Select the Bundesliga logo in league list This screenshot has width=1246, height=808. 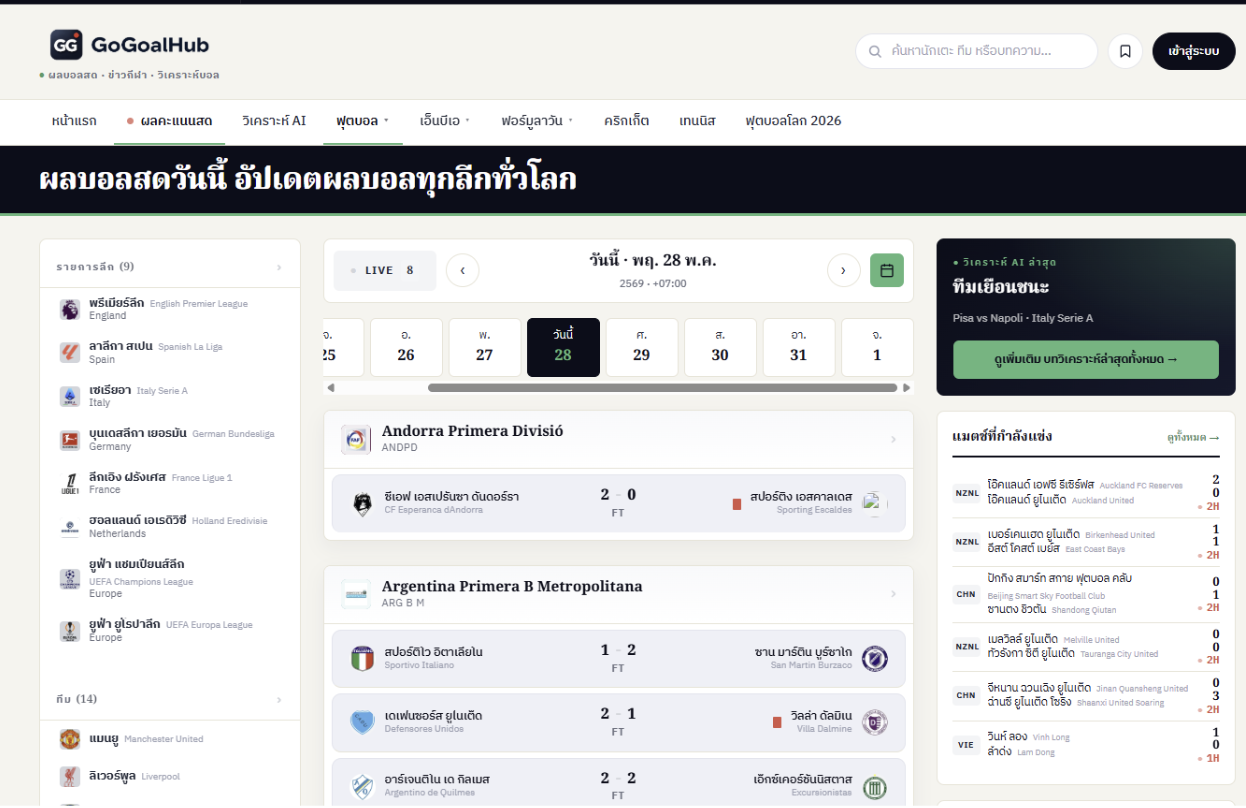69,440
